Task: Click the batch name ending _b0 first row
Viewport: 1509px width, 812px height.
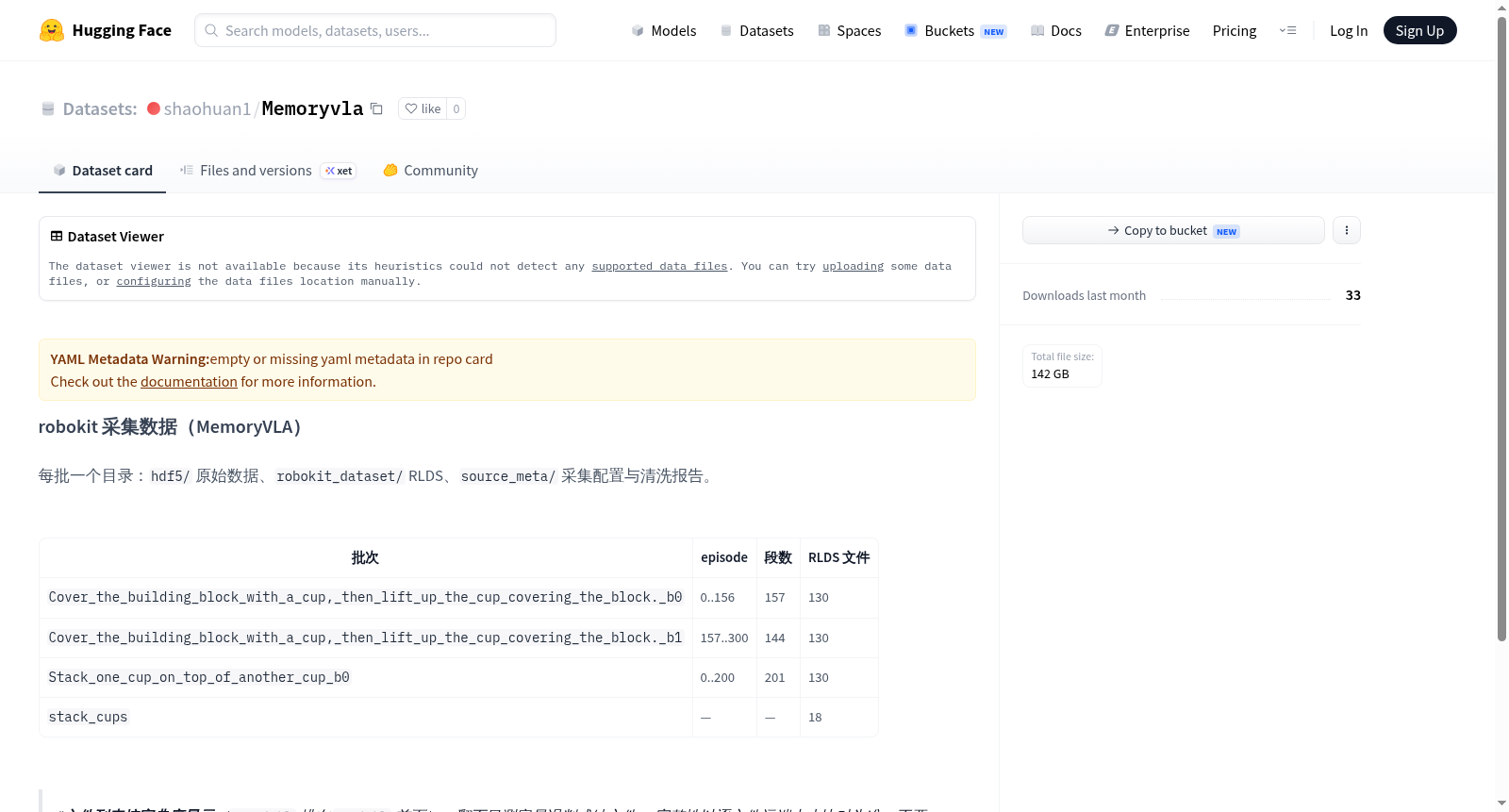Action: (365, 597)
